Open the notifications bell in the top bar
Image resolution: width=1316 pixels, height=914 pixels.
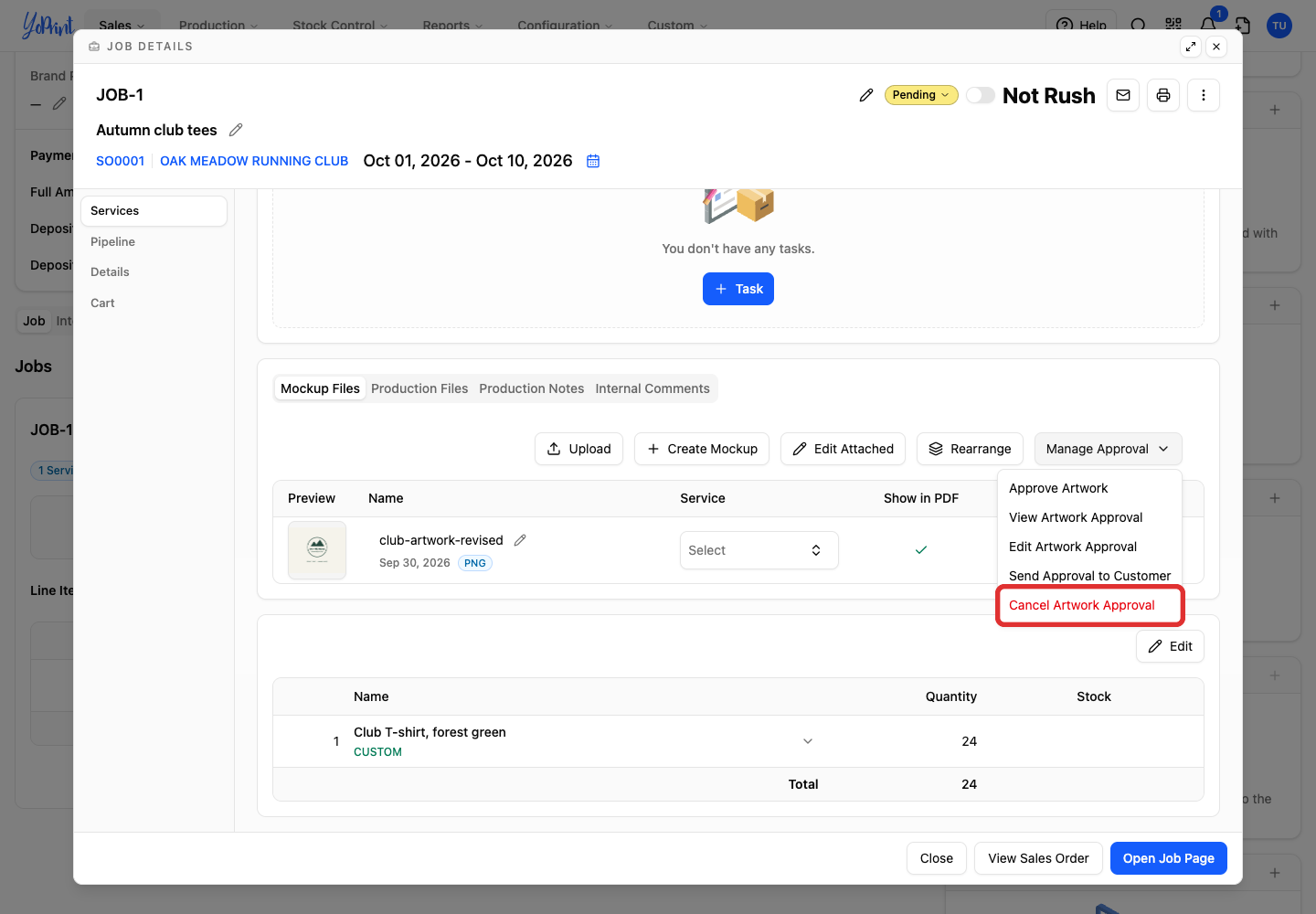coord(1208,25)
